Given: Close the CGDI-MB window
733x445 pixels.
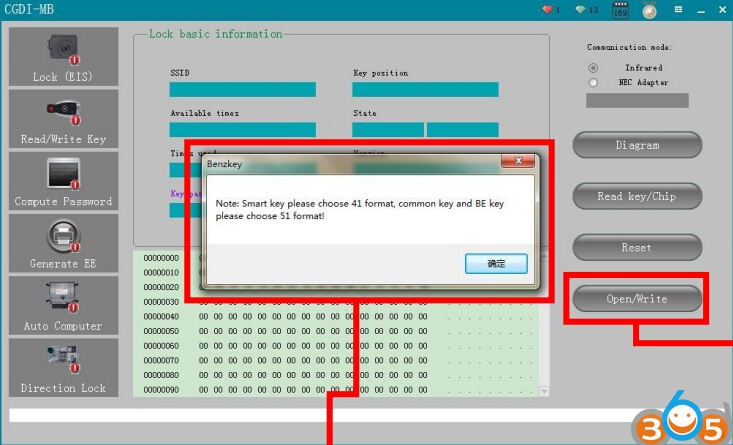Looking at the screenshot, I should tap(722, 10).
